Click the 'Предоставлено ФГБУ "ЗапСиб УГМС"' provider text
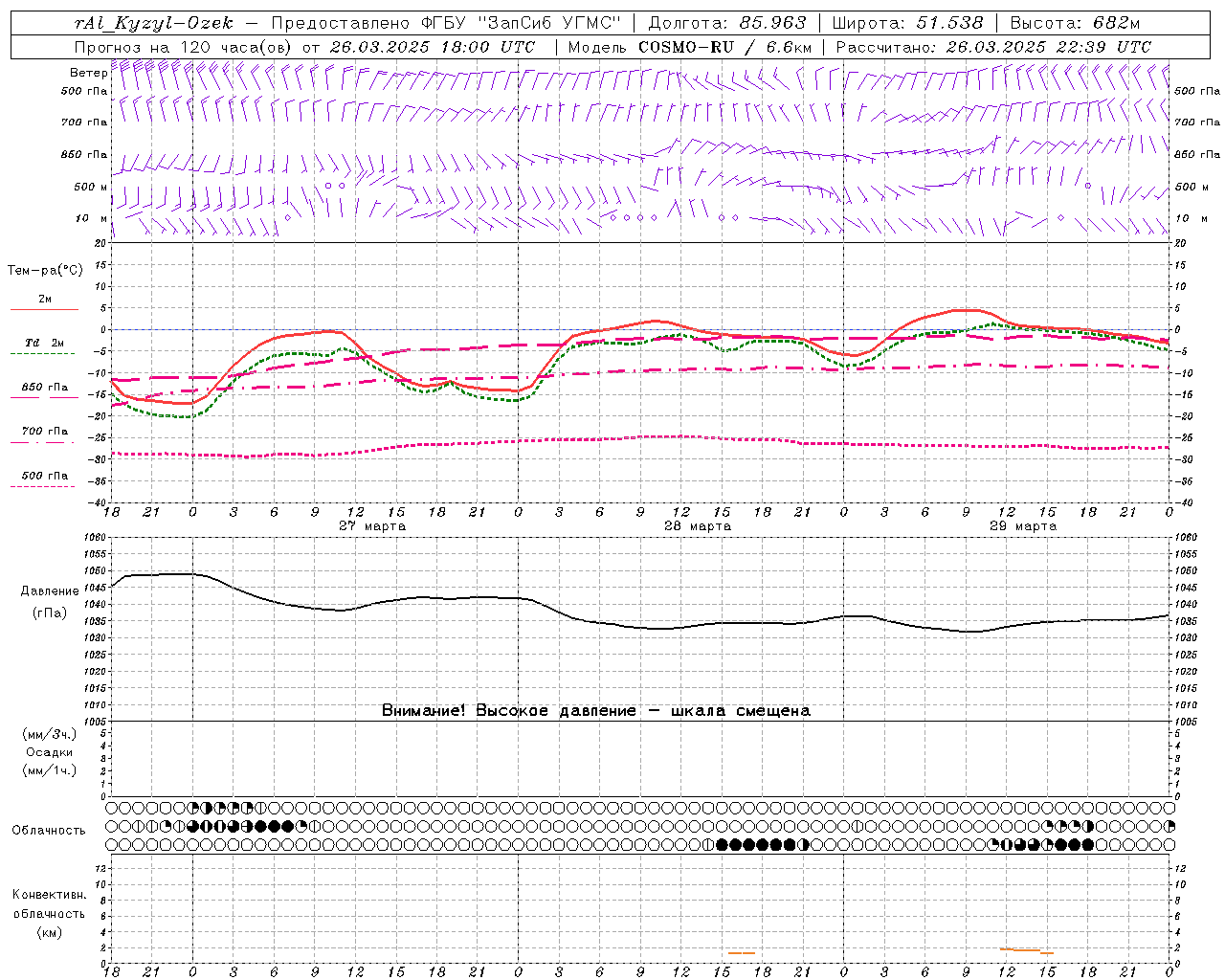 (x=447, y=23)
